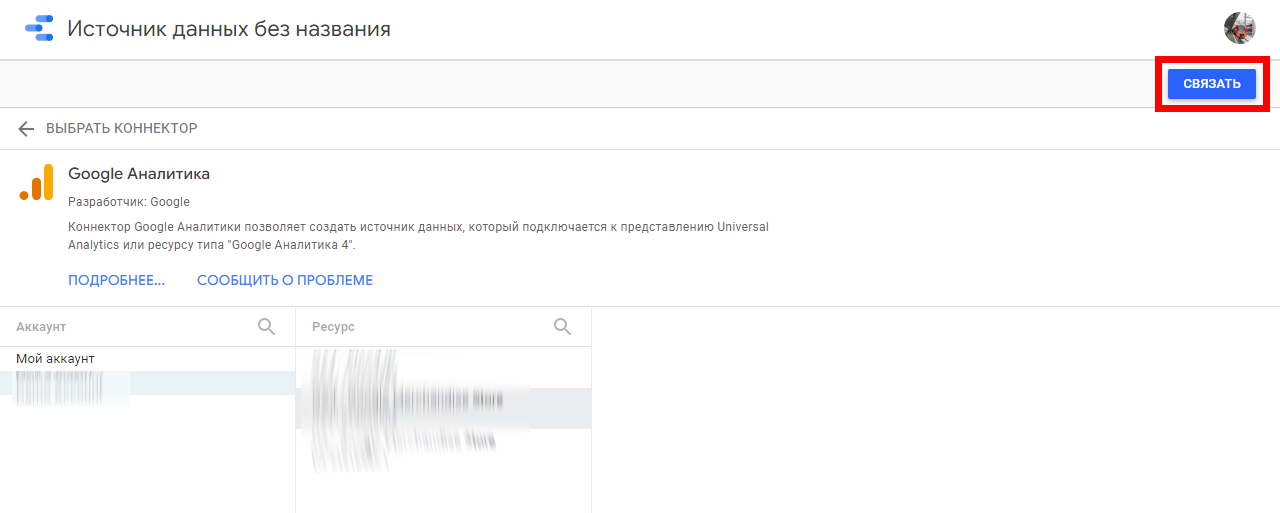Image resolution: width=1280 pixels, height=513 pixels.
Task: Rename the Источник данных без названия title
Action: pos(229,29)
